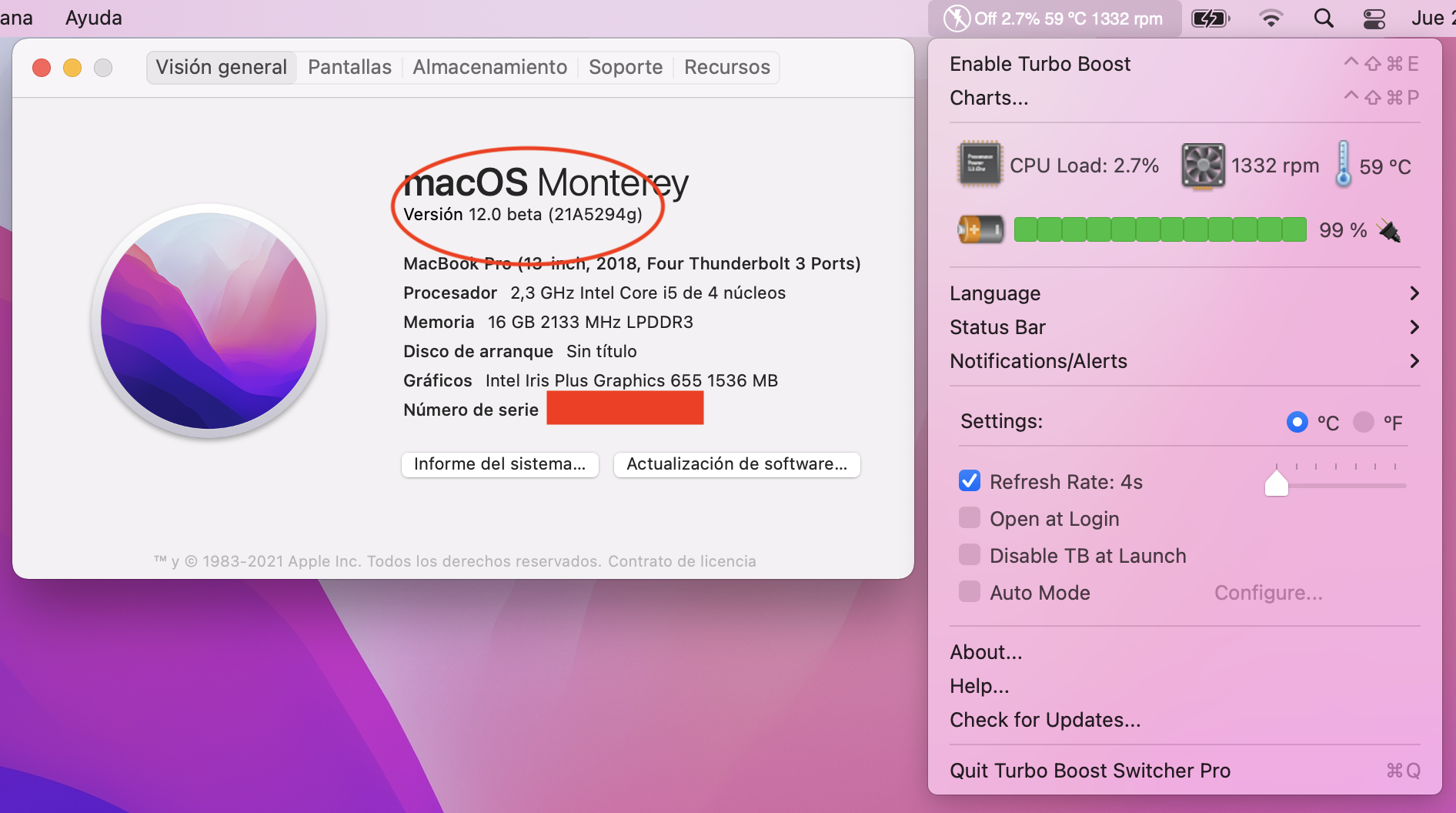1456x813 pixels.
Task: Click the 99 % battery value
Action: tap(1343, 230)
